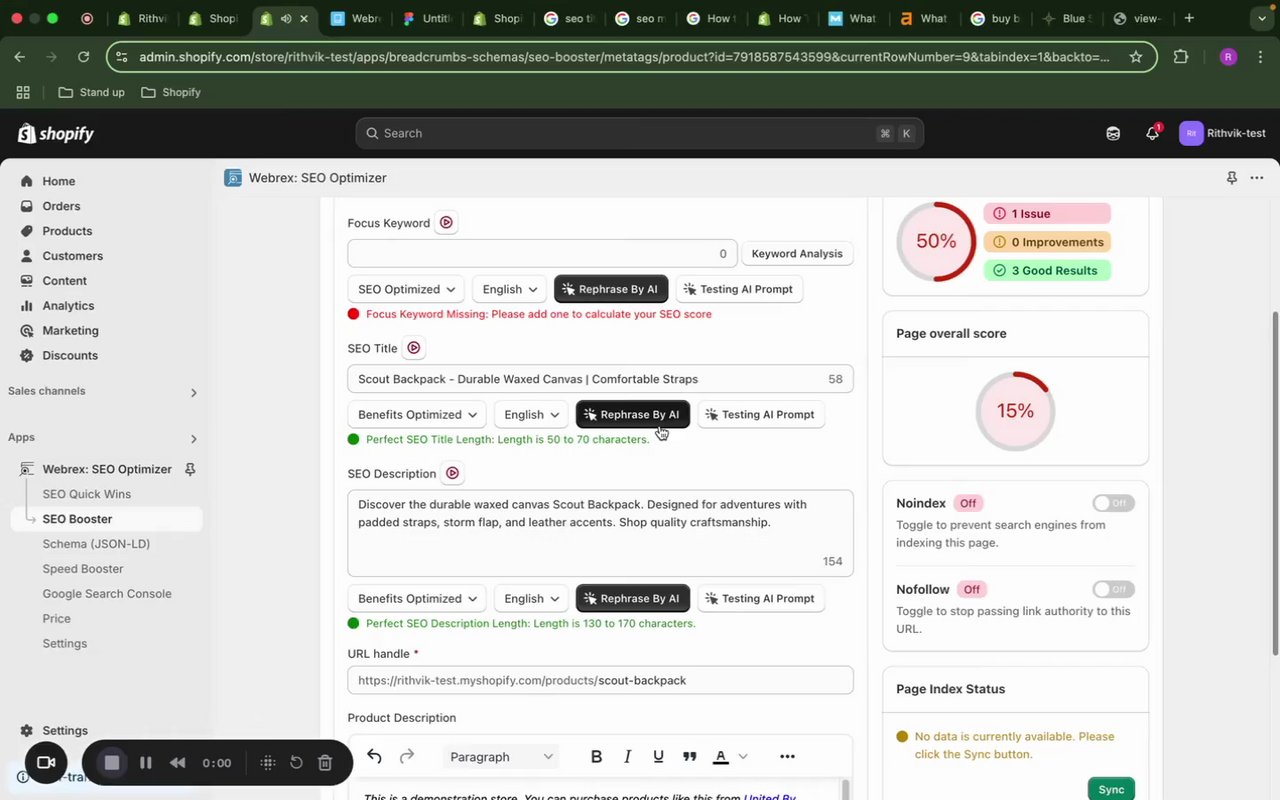Screen dimensions: 1280x800
Task: Click the Shopify search bar
Action: pos(639,133)
